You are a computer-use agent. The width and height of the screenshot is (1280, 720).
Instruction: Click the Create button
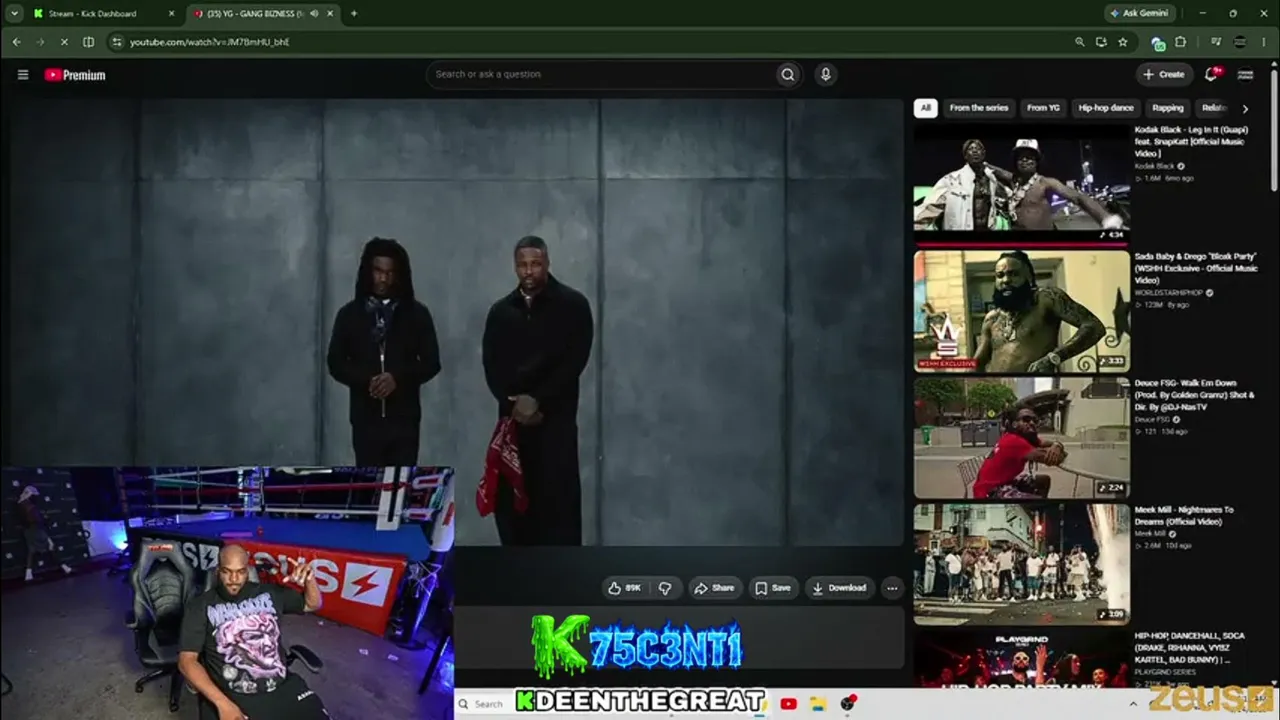(x=1164, y=74)
